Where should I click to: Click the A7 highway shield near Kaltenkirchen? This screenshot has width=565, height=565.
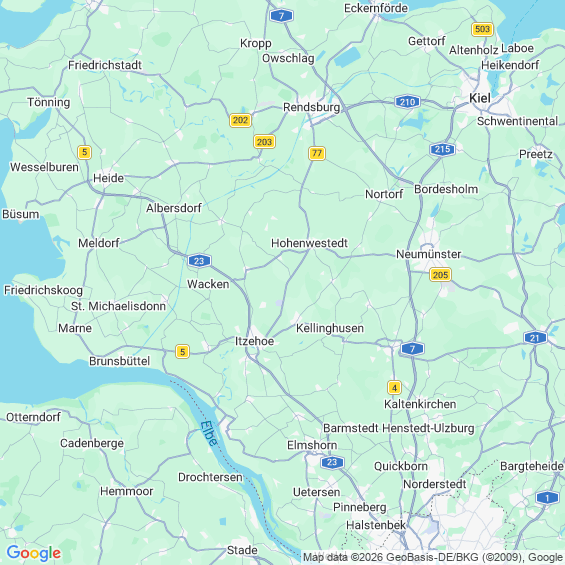point(412,348)
